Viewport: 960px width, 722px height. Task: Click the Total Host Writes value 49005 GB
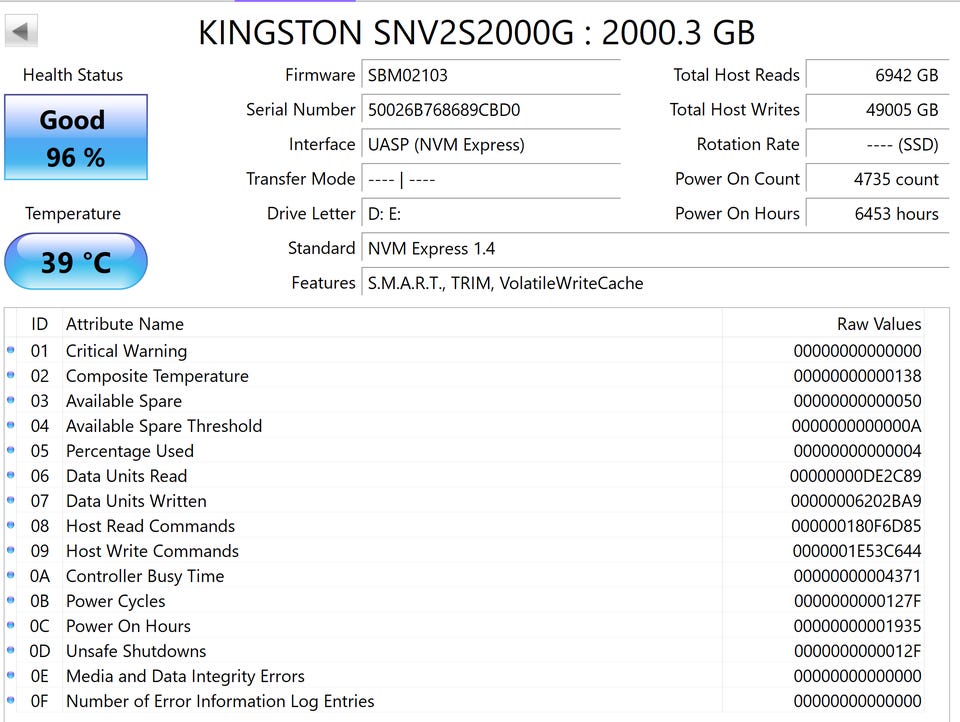pos(877,110)
